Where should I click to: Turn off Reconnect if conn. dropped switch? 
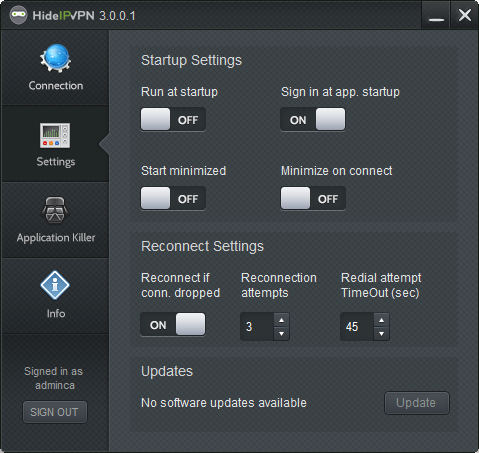(173, 324)
